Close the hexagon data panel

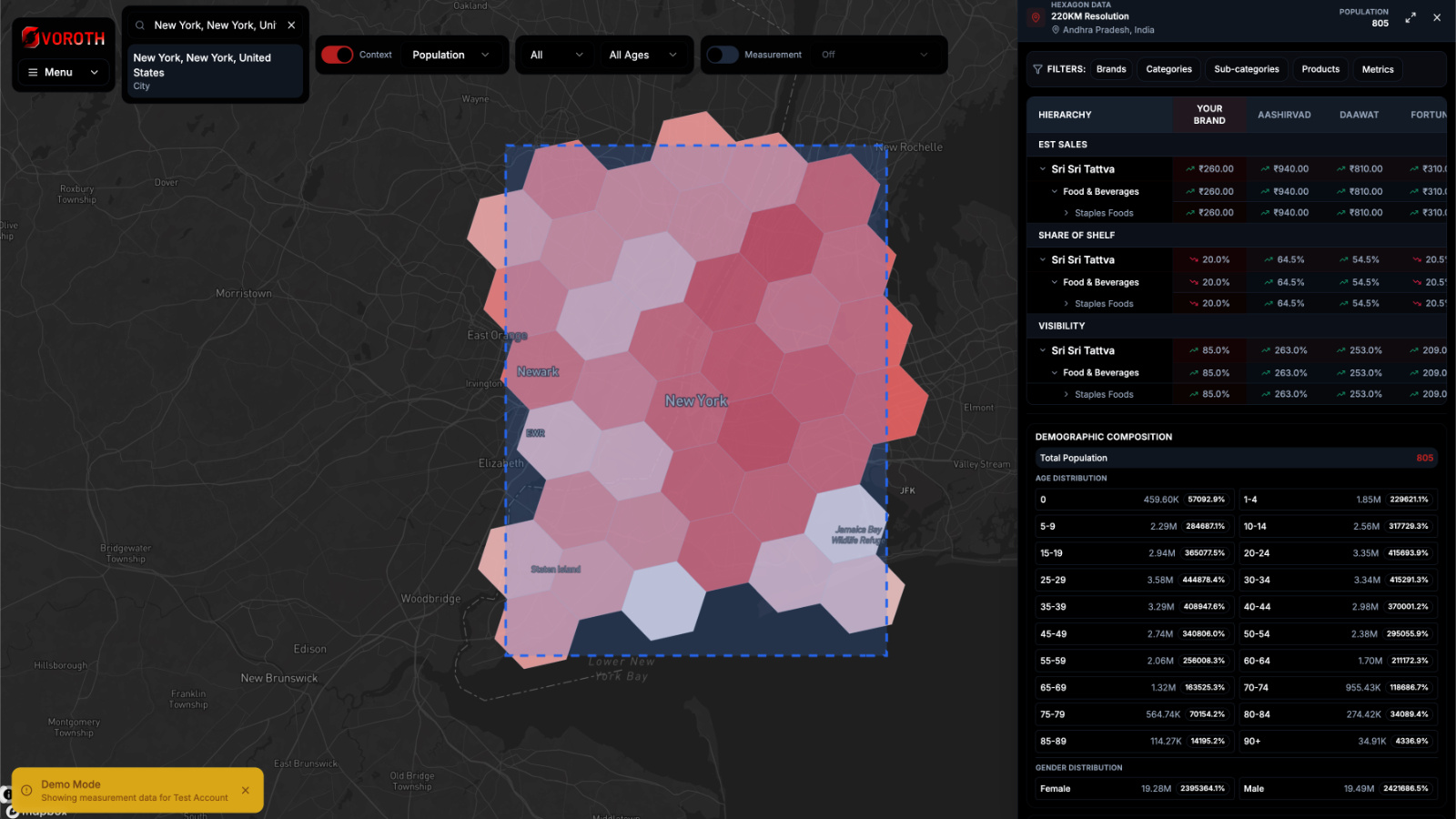1437,17
